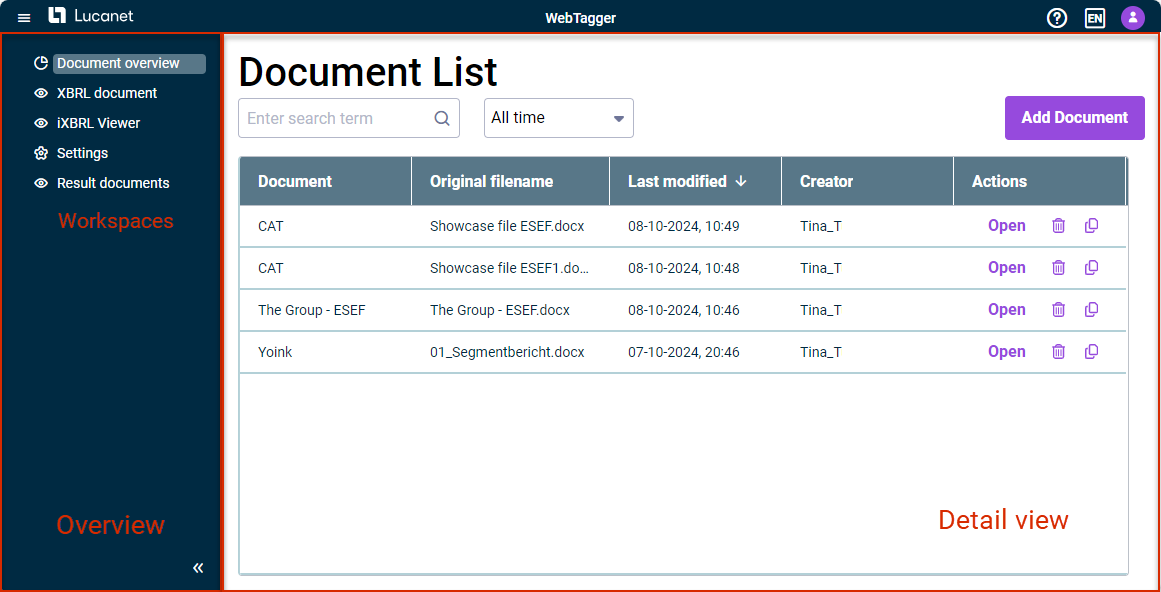Delete the Yoink document
The width and height of the screenshot is (1161, 592).
1059,352
